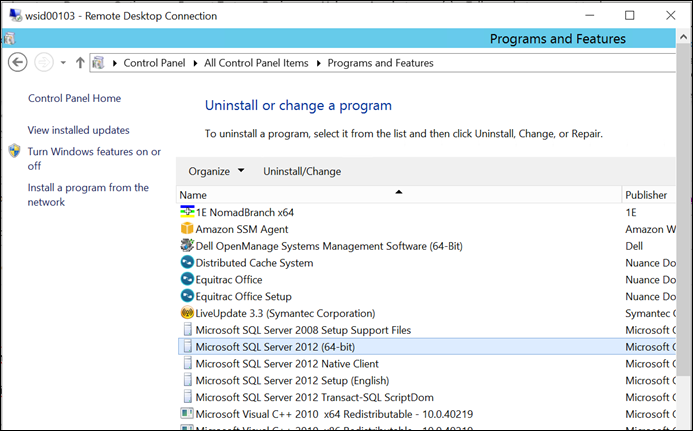Sort the list by the Publisher column header

coord(649,195)
